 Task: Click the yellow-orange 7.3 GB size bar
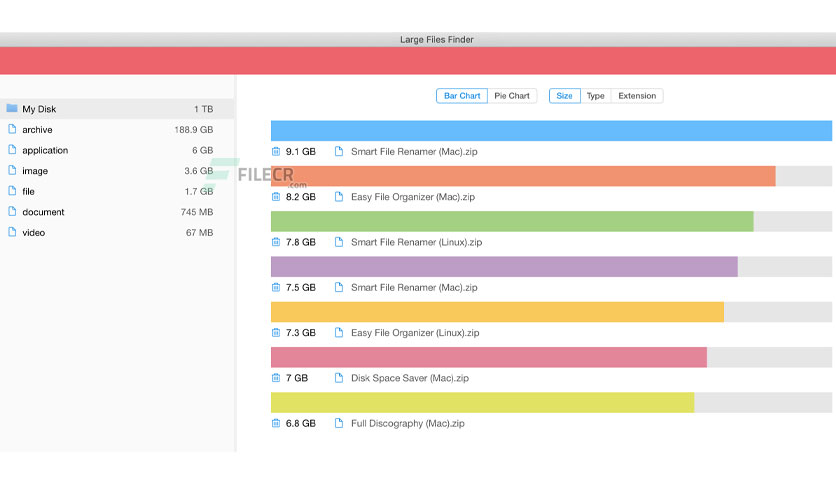[497, 312]
